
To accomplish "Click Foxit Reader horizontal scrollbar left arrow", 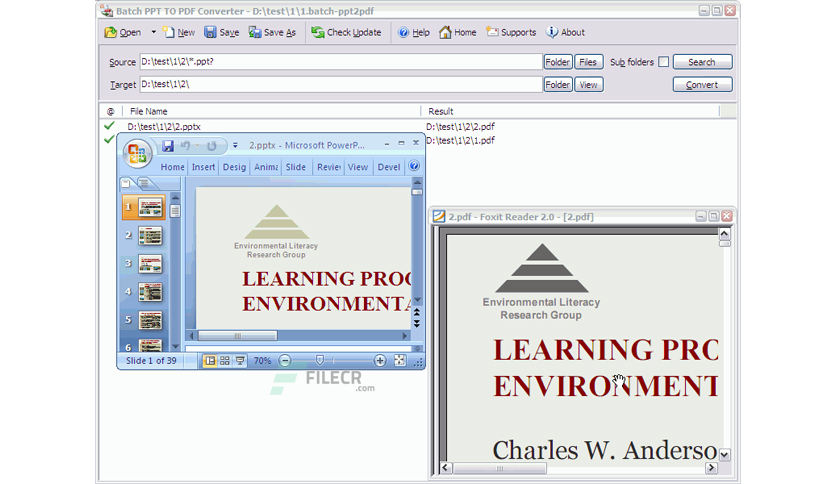I will click(x=446, y=468).
